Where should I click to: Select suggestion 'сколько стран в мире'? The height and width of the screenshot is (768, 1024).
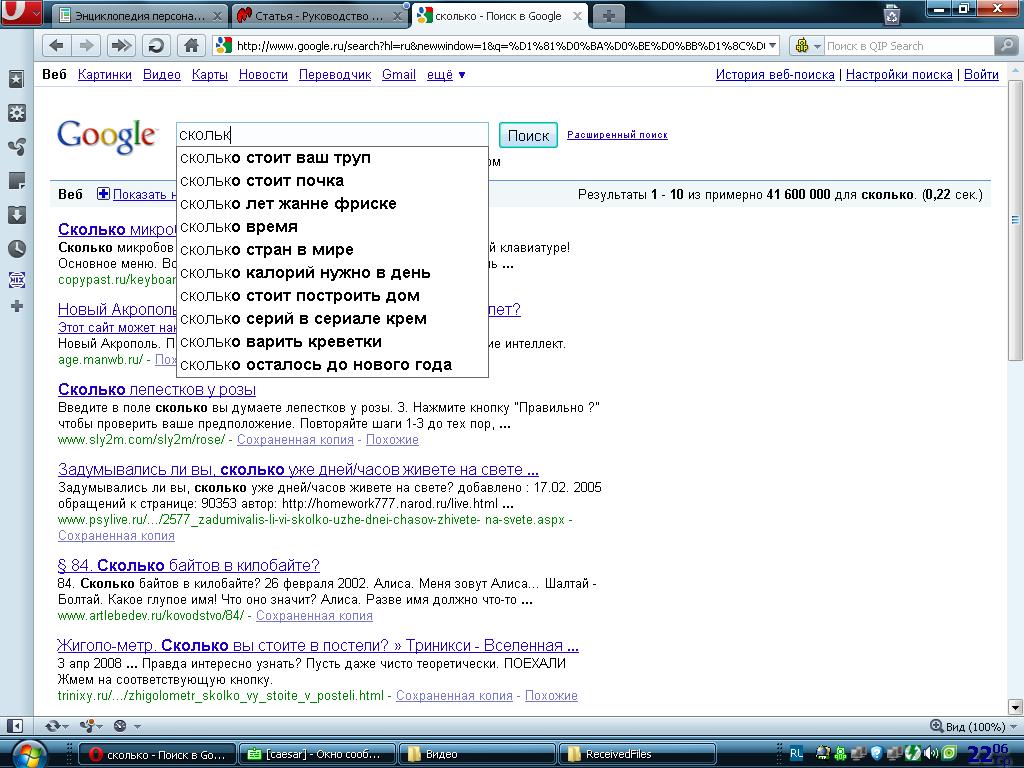[267, 250]
